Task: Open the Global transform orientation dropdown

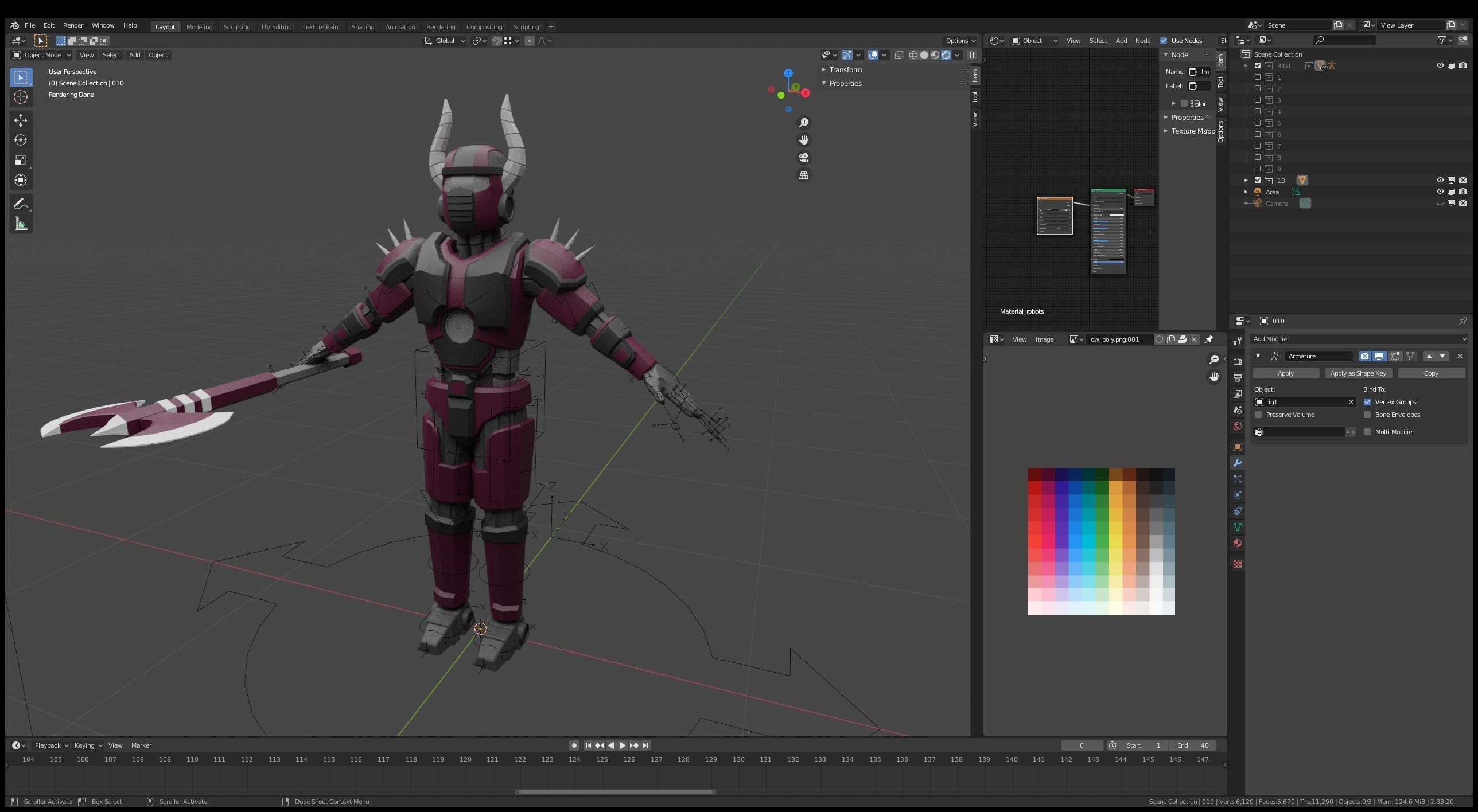Action: click(x=444, y=41)
